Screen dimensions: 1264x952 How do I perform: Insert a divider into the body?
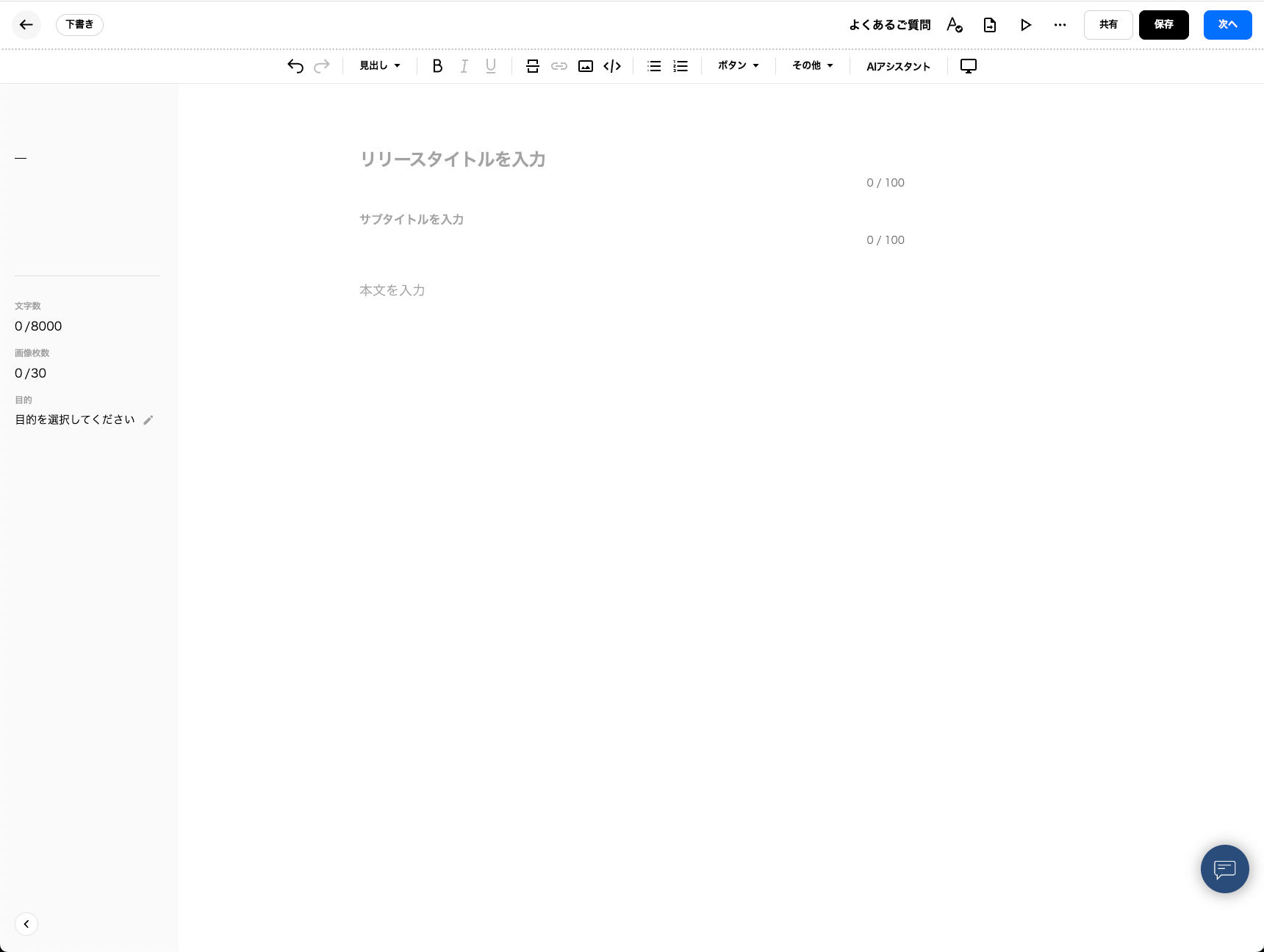click(x=533, y=66)
